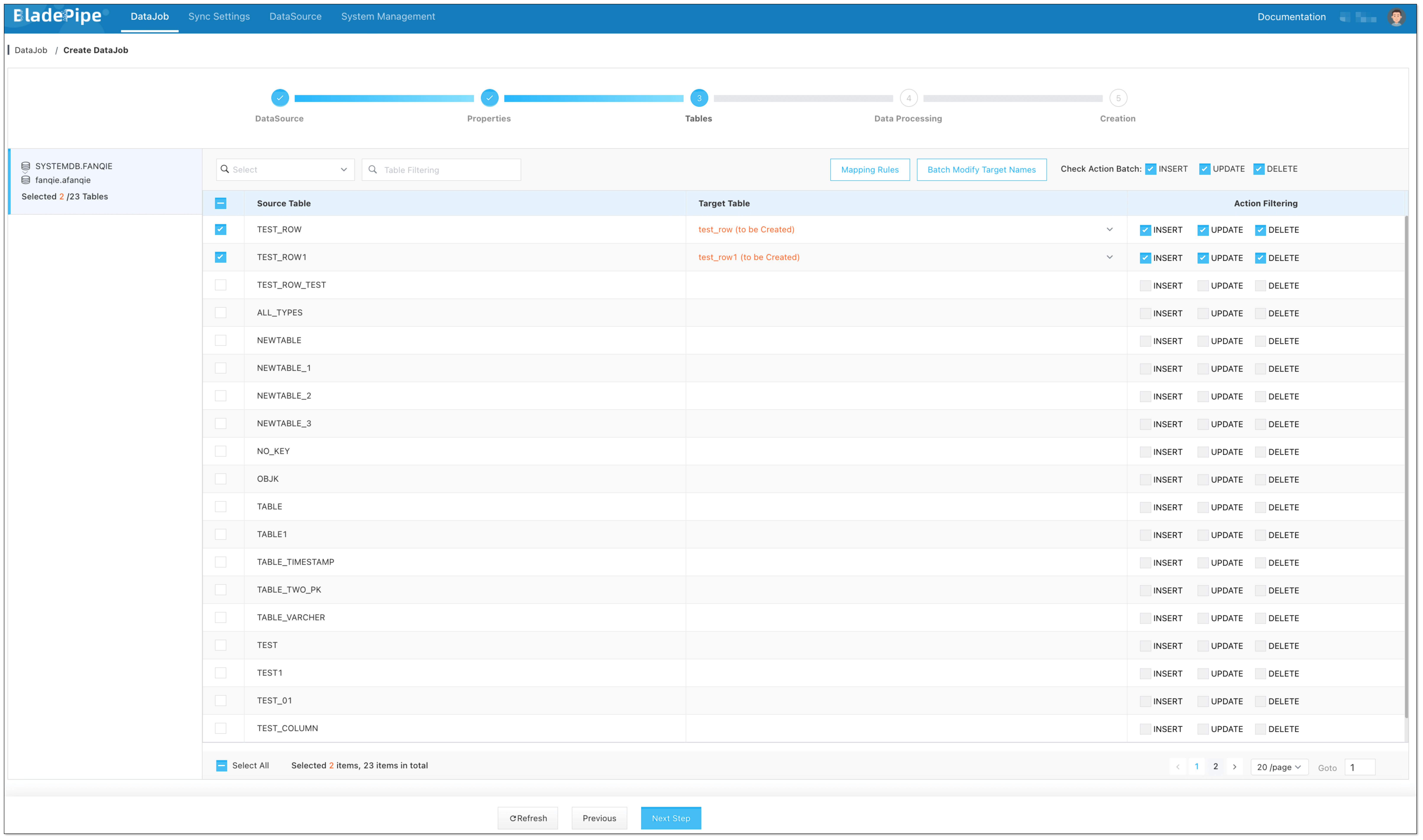Check the ALL_TYPES table

point(221,312)
